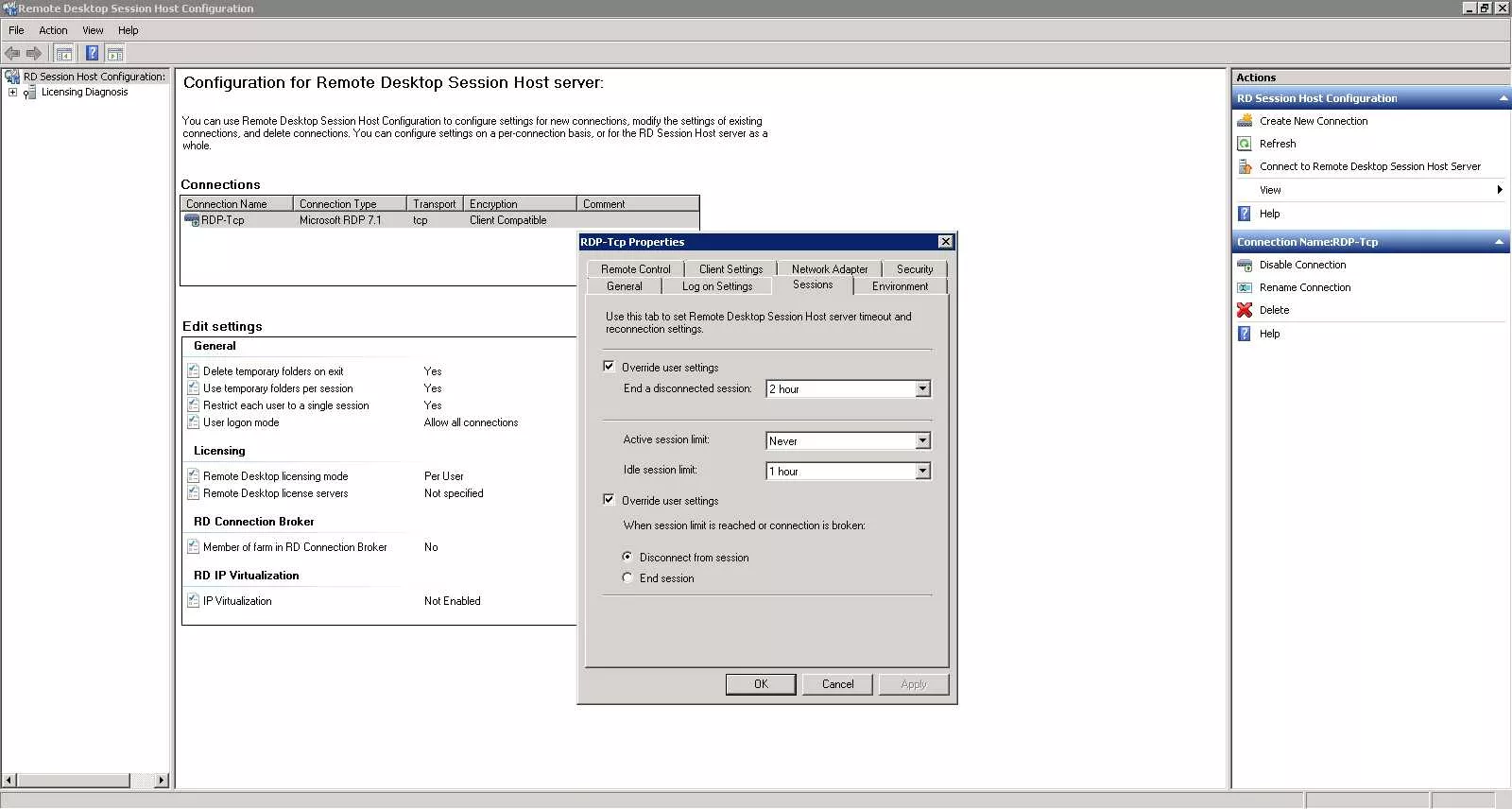Select the Disconnect from session radio button
This screenshot has height=809, width=1512.
tap(627, 557)
